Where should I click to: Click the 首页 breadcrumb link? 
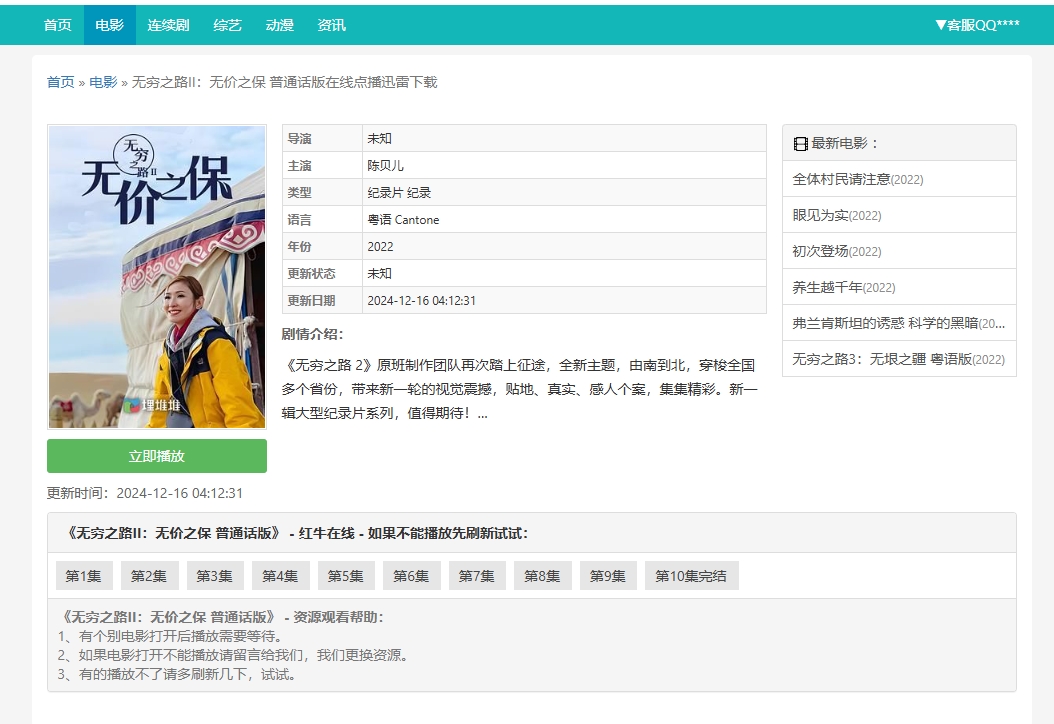tap(60, 82)
